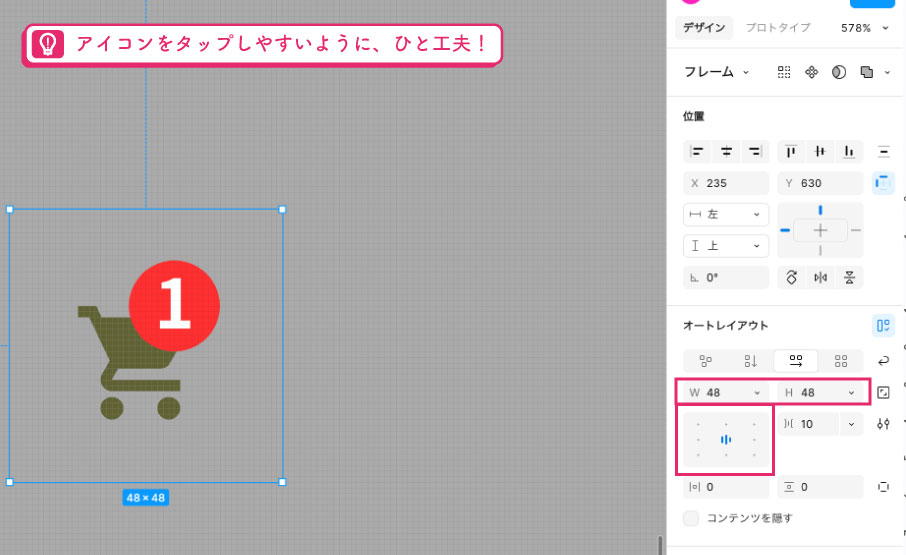The image size is (906, 555).
Task: Select the freeform layout flow
Action: click(706, 361)
